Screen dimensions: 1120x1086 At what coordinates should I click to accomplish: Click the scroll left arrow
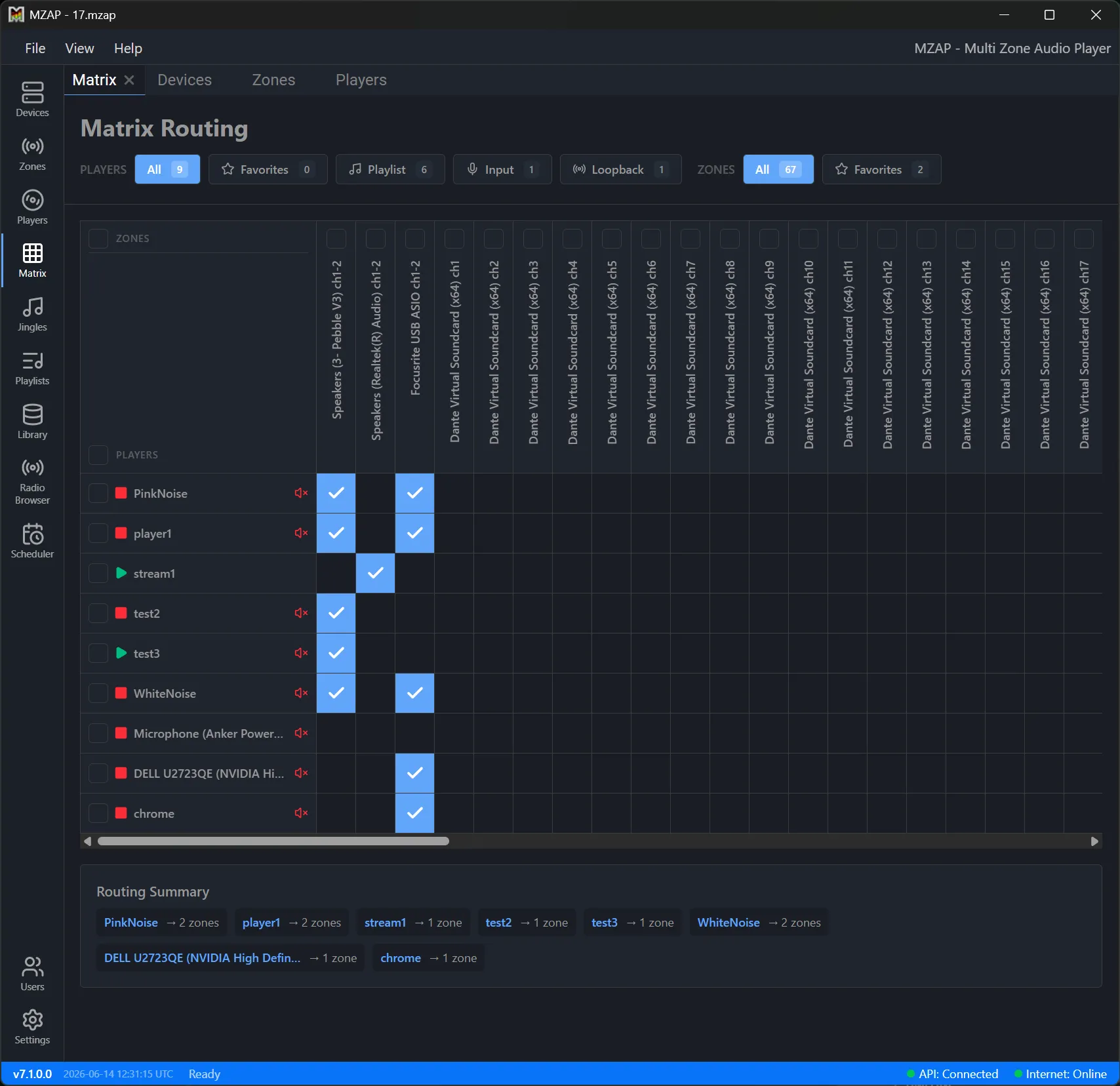click(x=88, y=841)
